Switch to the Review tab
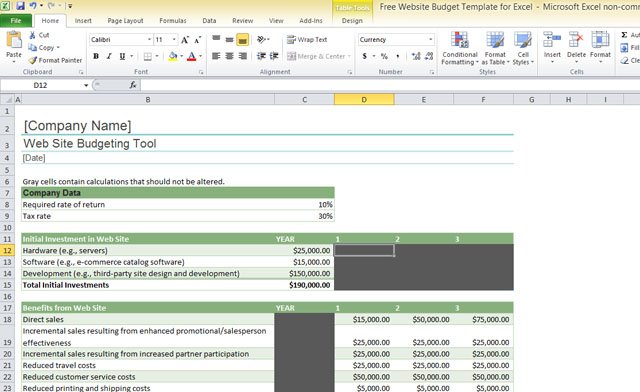640x392 pixels. [x=243, y=20]
